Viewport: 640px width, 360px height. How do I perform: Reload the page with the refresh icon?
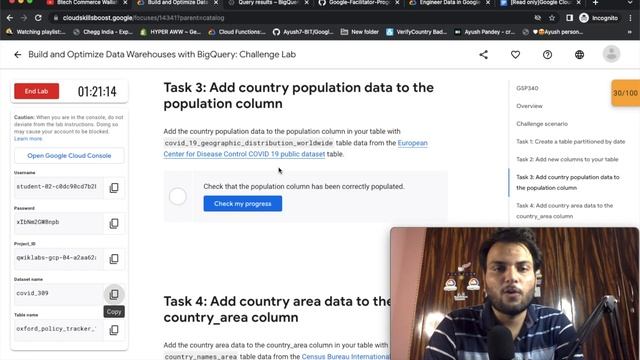pos(38,18)
